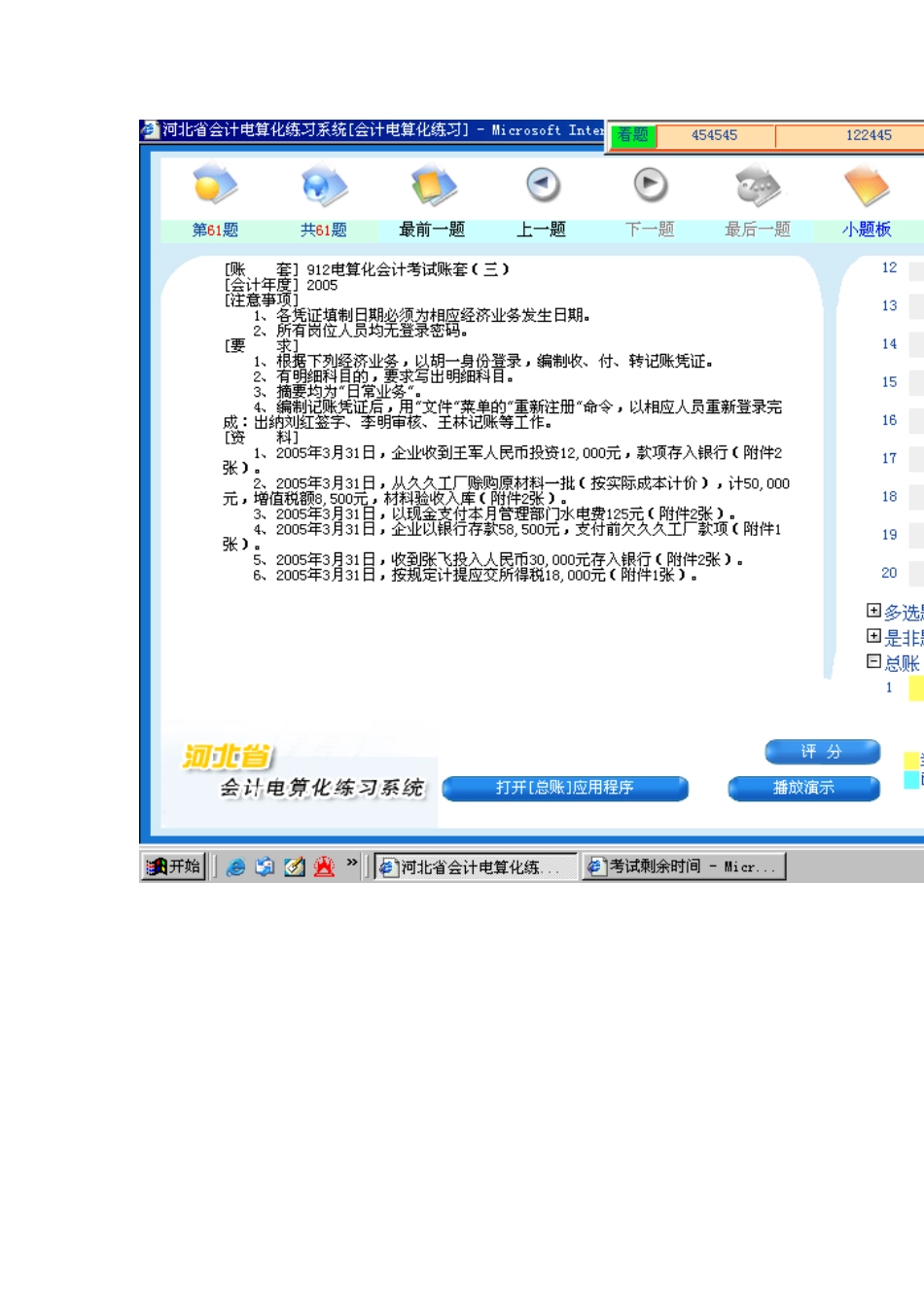Open the 开始 Start menu

click(x=173, y=866)
